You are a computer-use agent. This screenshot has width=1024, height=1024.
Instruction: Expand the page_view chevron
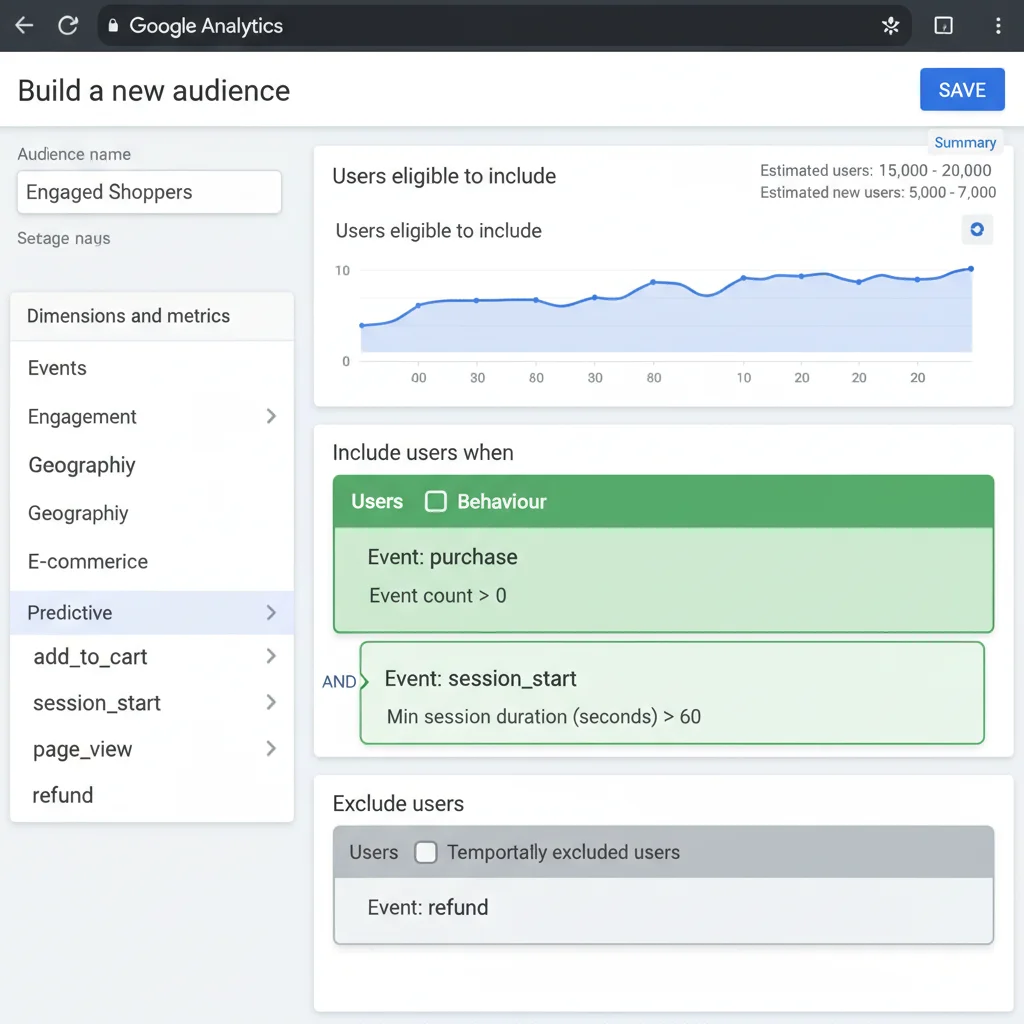(x=271, y=749)
